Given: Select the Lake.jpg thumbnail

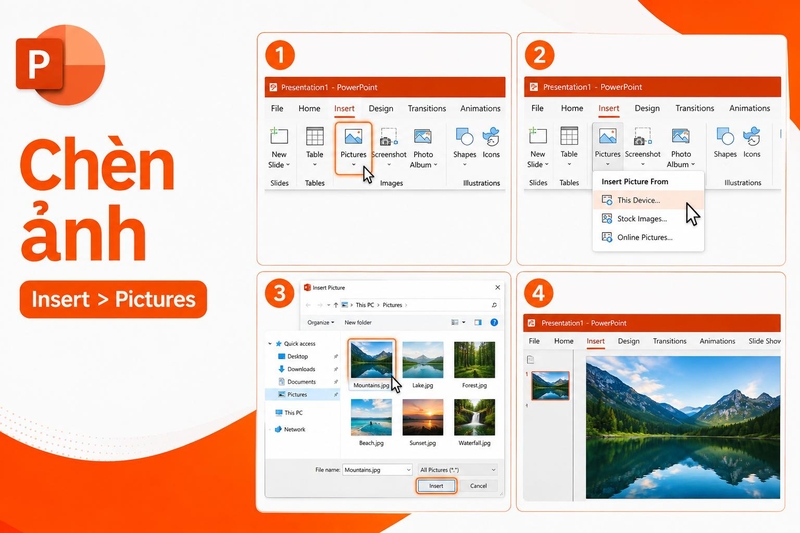Looking at the screenshot, I should 422,360.
